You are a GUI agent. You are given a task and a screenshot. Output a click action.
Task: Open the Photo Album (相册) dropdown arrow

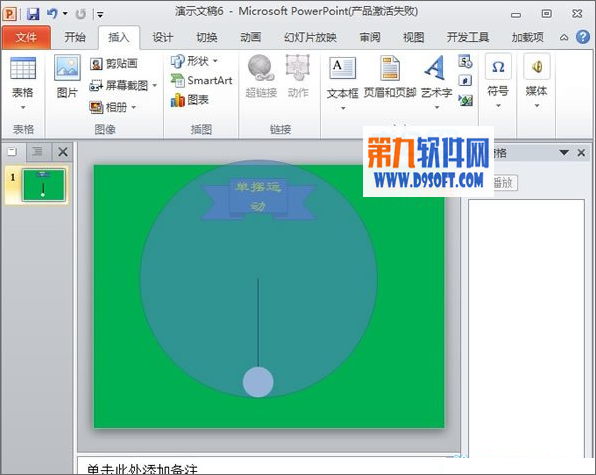click(x=133, y=108)
